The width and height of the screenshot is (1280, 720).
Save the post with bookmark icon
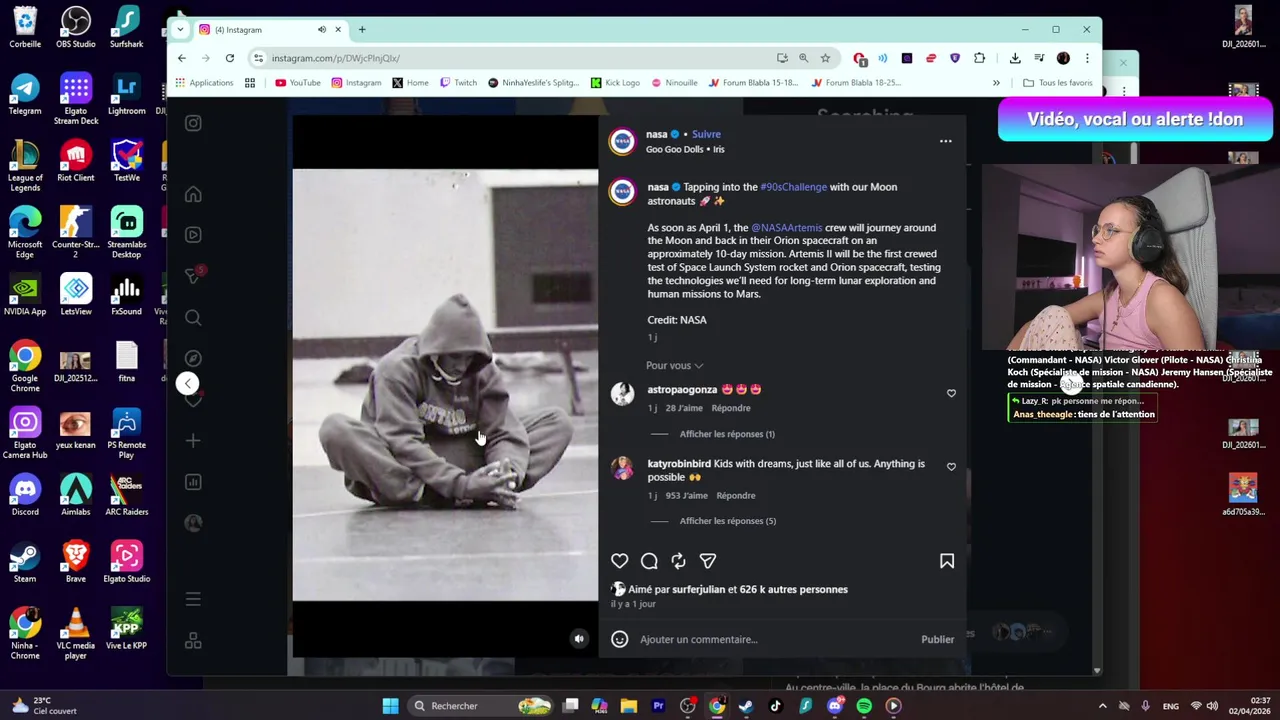[x=947, y=561]
